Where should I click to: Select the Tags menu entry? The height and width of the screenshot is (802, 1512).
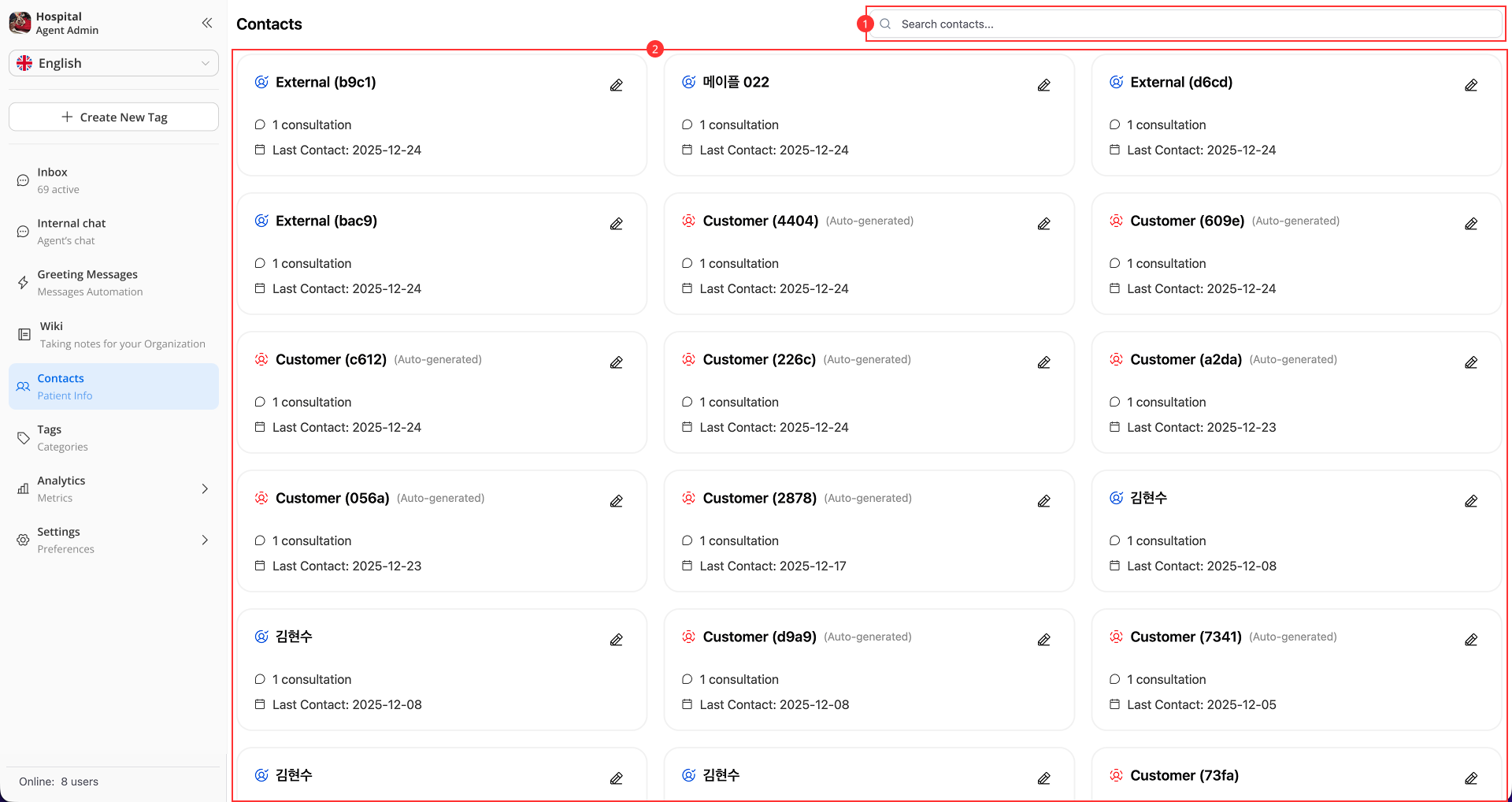coord(49,437)
